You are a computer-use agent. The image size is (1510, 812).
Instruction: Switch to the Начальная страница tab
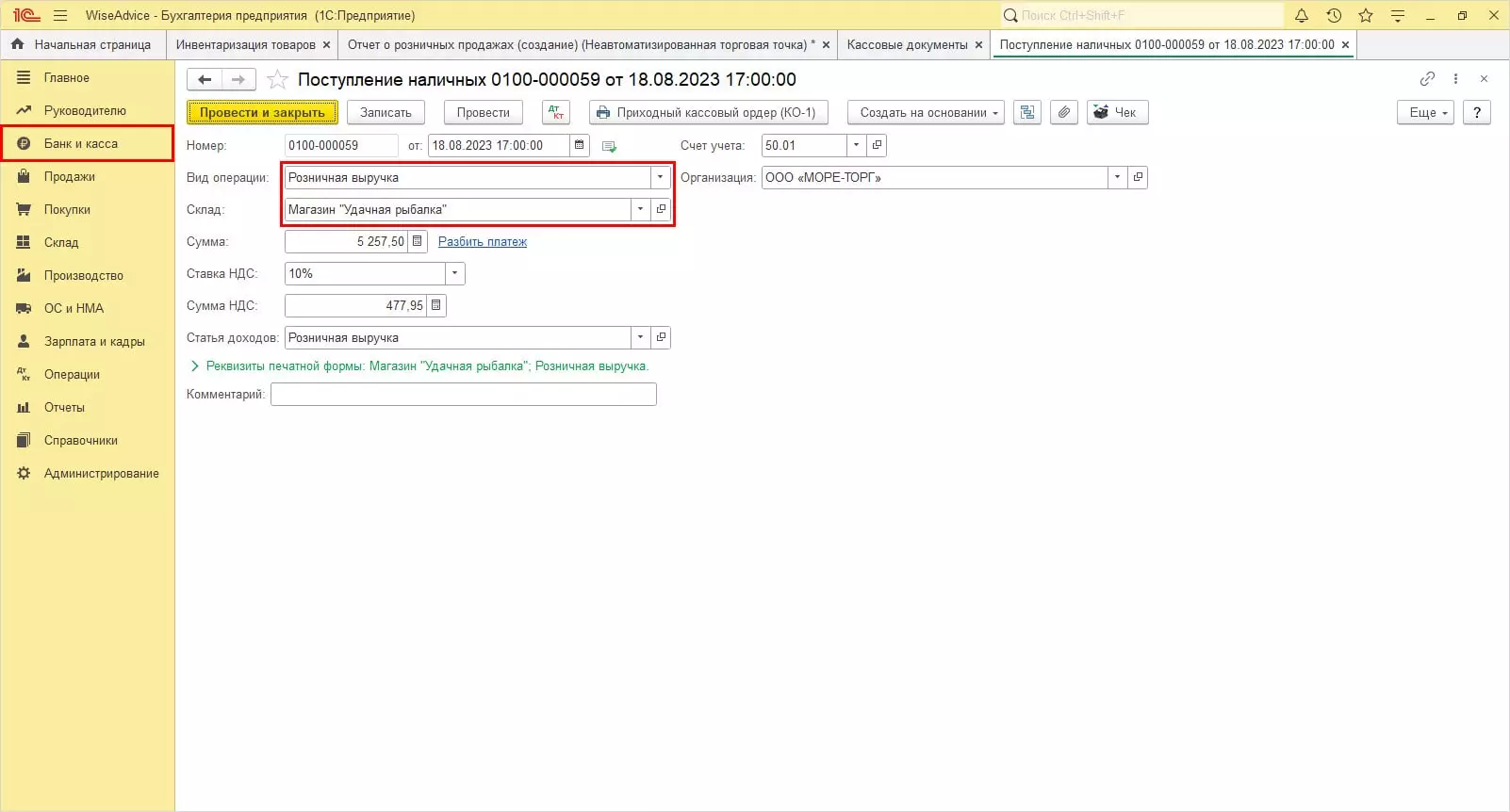pos(83,45)
